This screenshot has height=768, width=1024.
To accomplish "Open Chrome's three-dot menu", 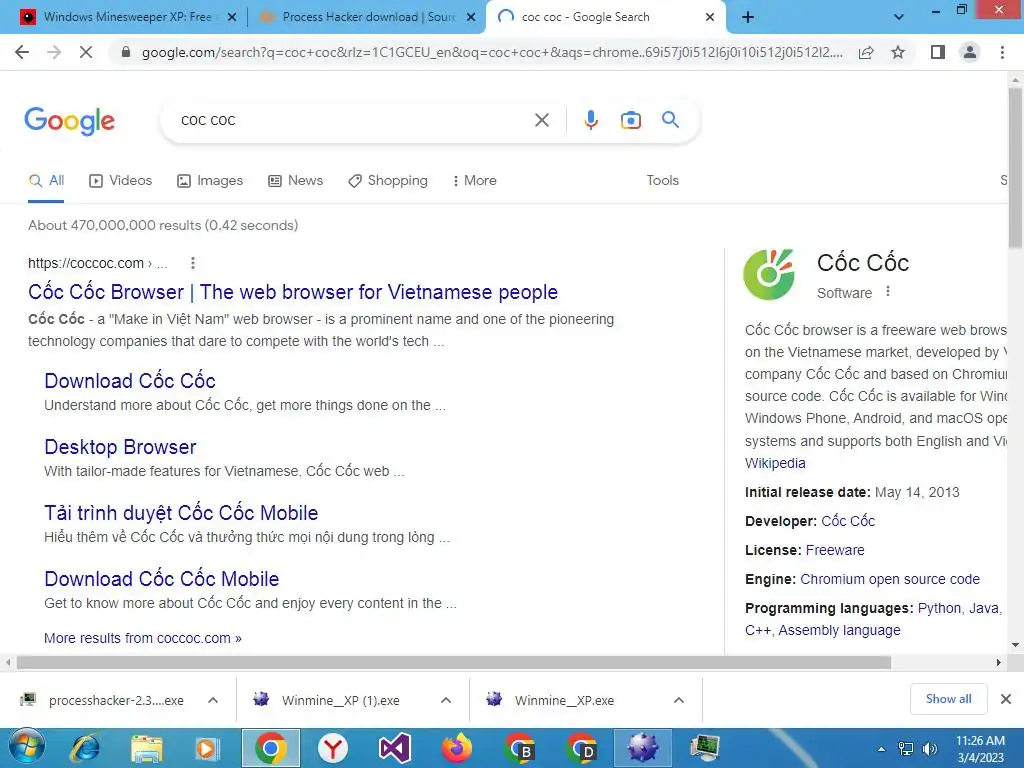I will pyautogui.click(x=1002, y=52).
